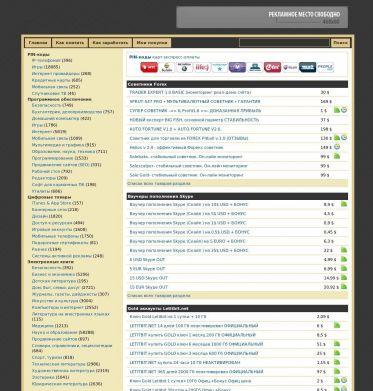
Task: Click the red MTS payment card icon
Action: click(149, 68)
